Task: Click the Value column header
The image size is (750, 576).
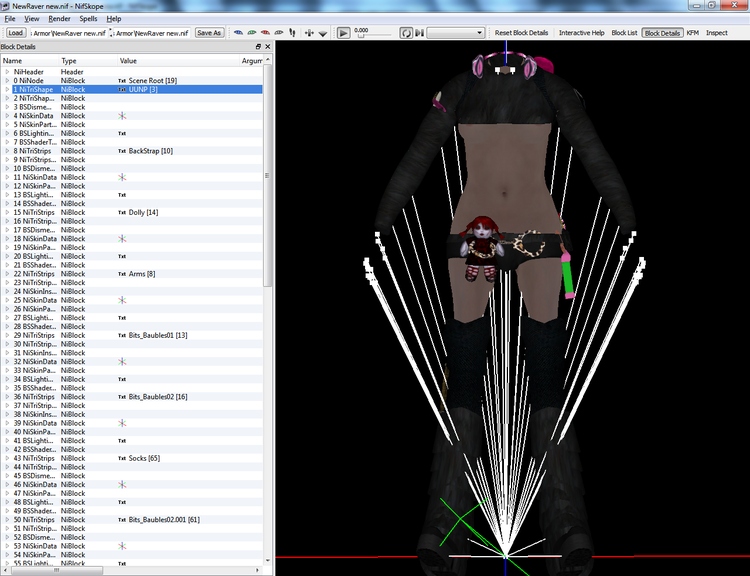Action: (178, 61)
